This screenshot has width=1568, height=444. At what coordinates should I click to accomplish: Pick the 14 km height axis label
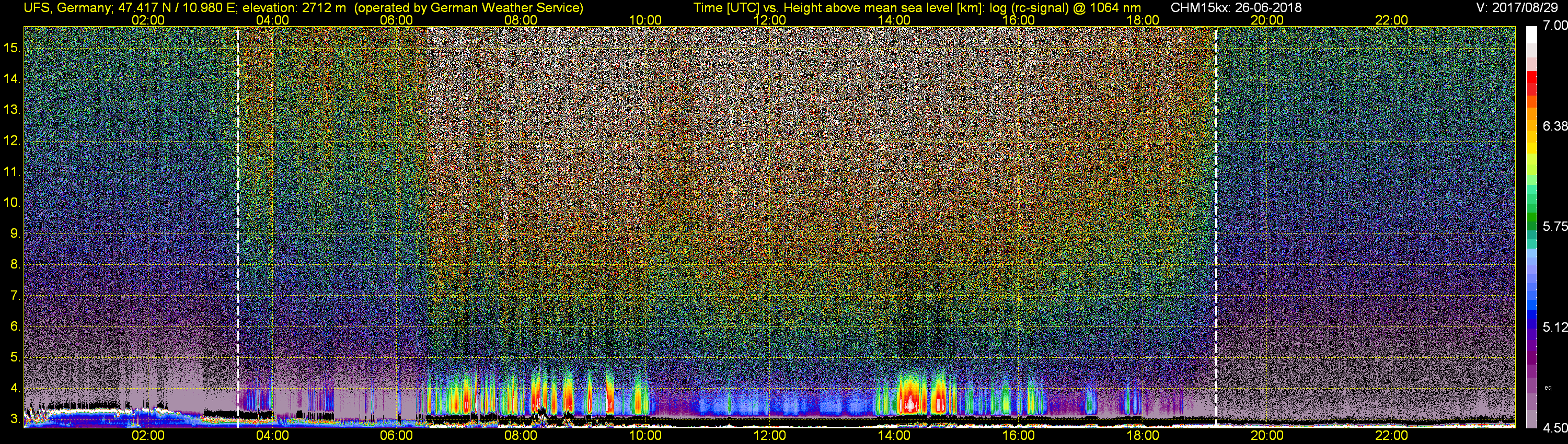click(12, 79)
